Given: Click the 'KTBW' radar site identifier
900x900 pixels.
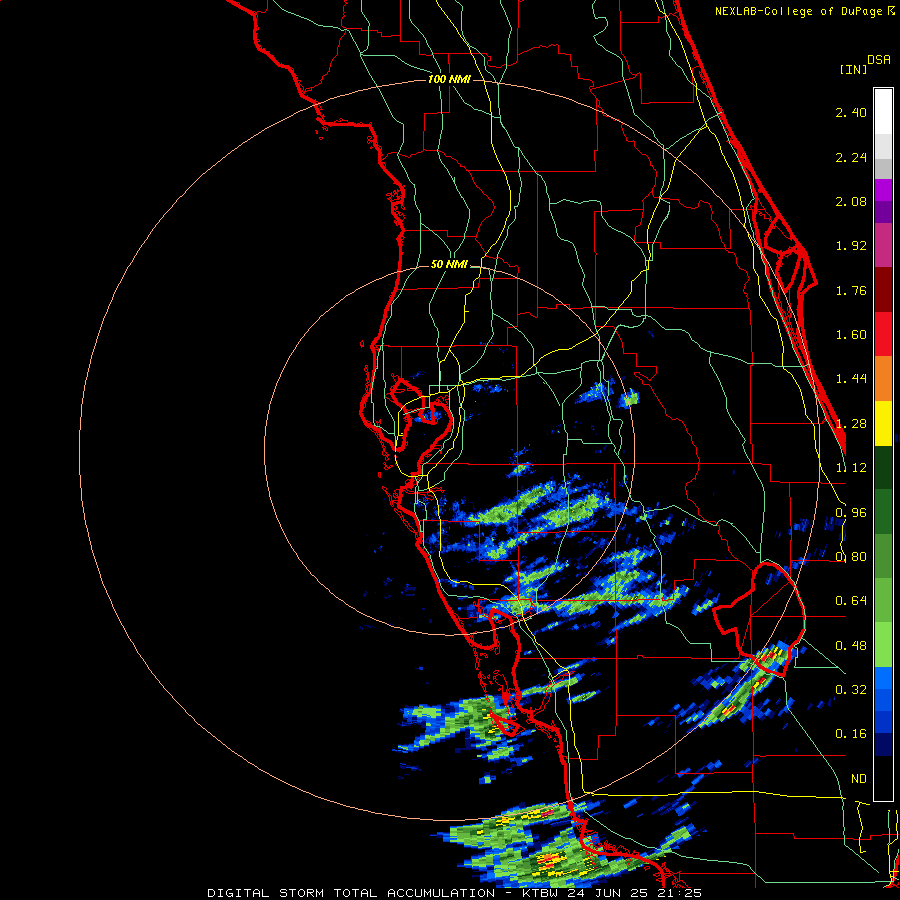Looking at the screenshot, I should point(540,893).
